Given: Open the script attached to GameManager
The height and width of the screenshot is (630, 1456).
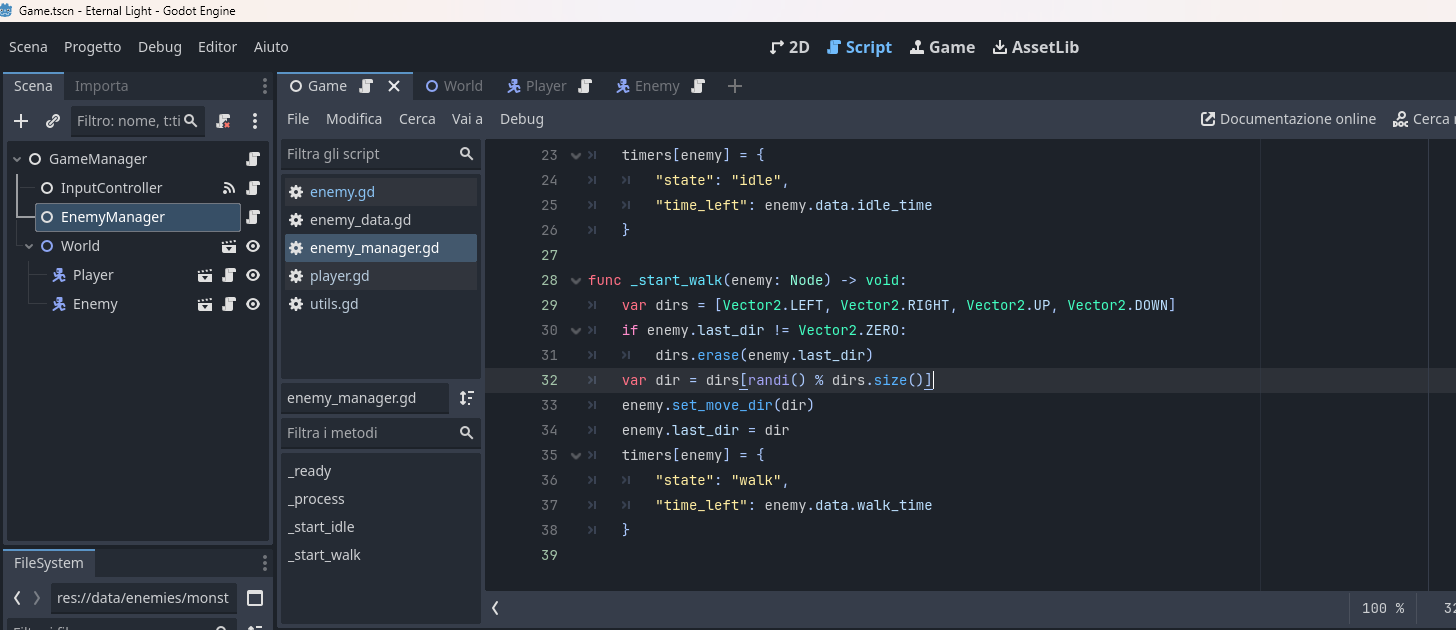Looking at the screenshot, I should pyautogui.click(x=253, y=159).
